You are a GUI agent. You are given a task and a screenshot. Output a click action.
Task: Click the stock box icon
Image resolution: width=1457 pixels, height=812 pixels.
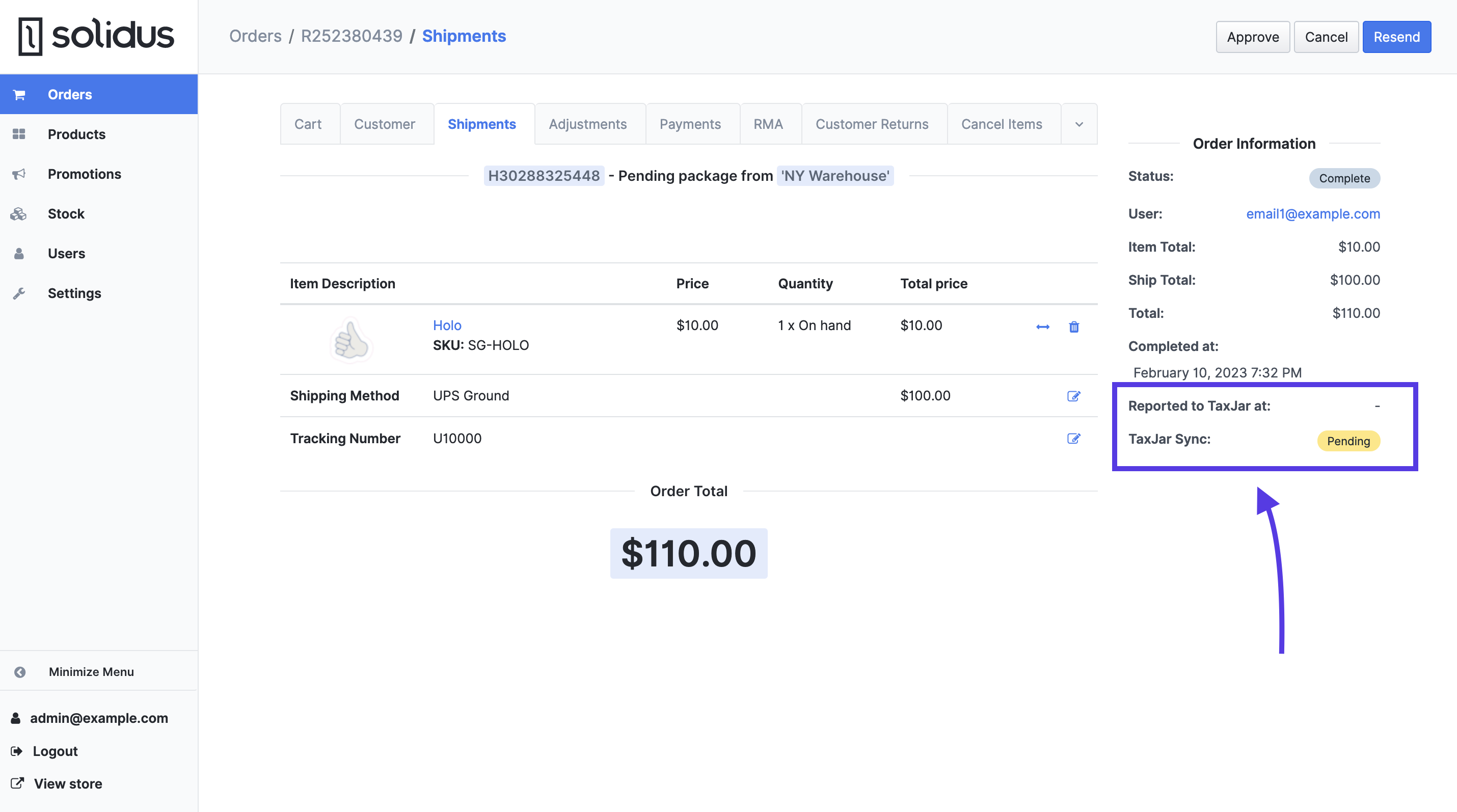coord(18,213)
